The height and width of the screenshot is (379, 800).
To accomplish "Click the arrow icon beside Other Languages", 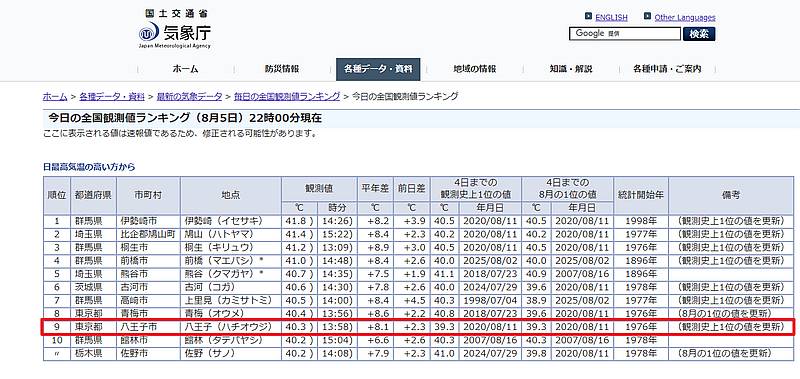I will pyautogui.click(x=647, y=17).
